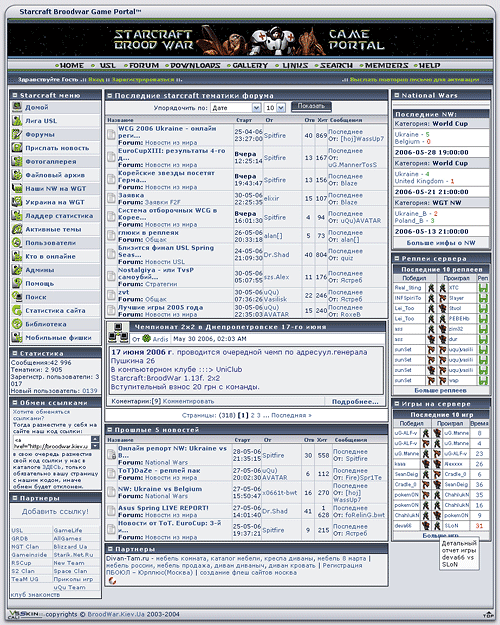Open thread глюки в реплеях
The width and height of the screenshot is (500, 625).
pyautogui.click(x=148, y=232)
